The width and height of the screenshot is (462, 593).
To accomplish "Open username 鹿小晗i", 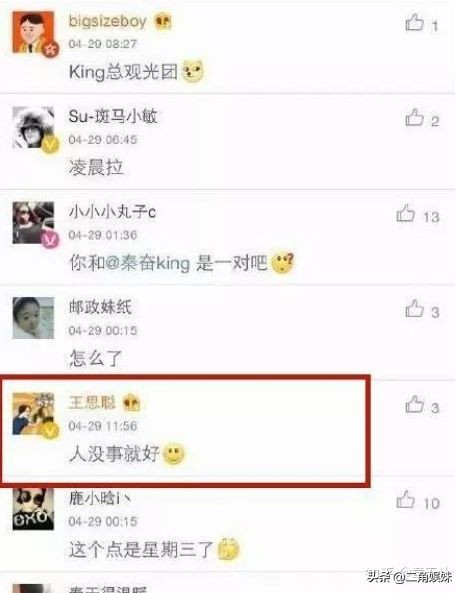I will click(x=100, y=498).
